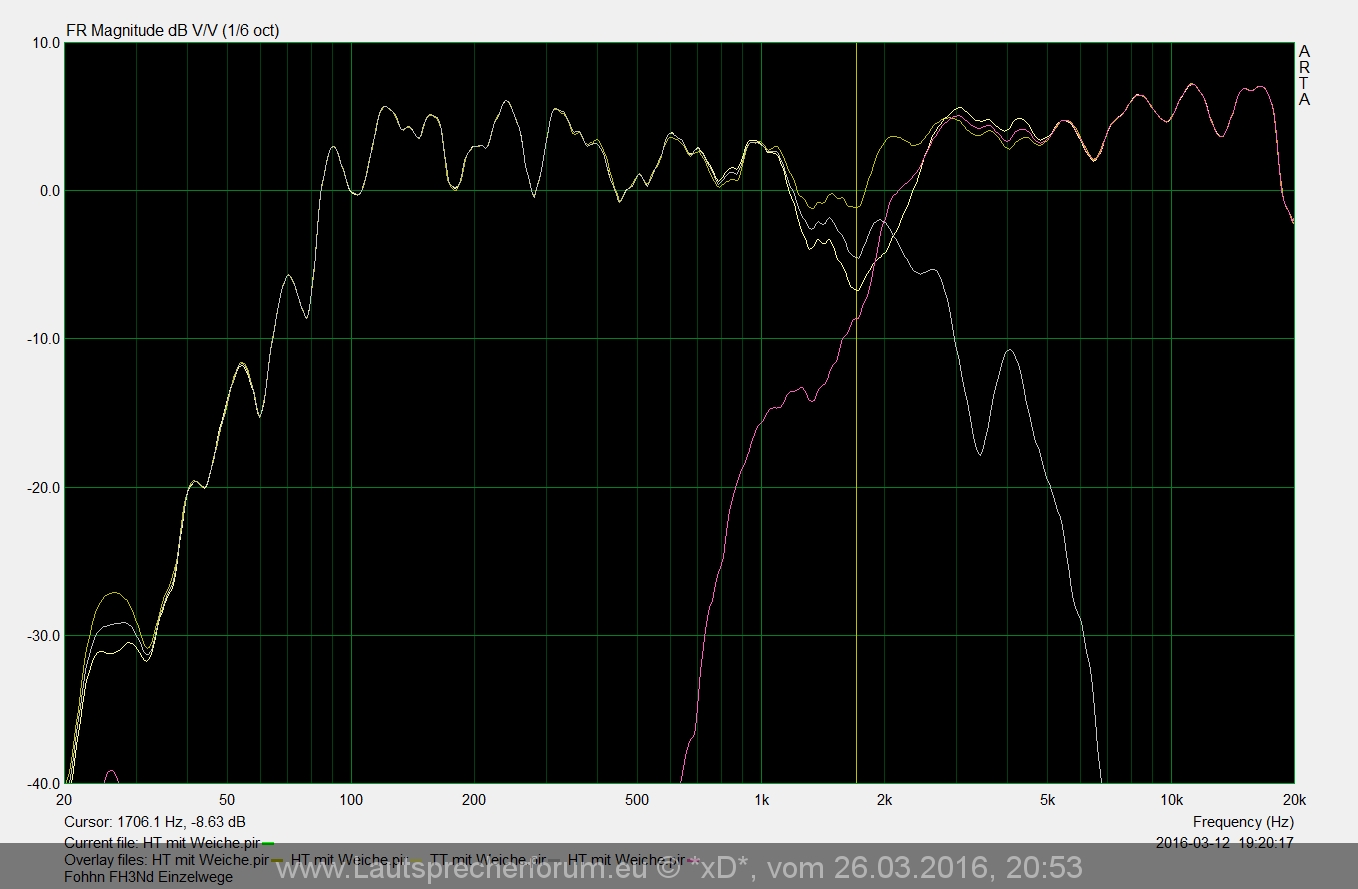Click the 1k frequency axis tick label
1358x889 pixels.
(x=761, y=799)
